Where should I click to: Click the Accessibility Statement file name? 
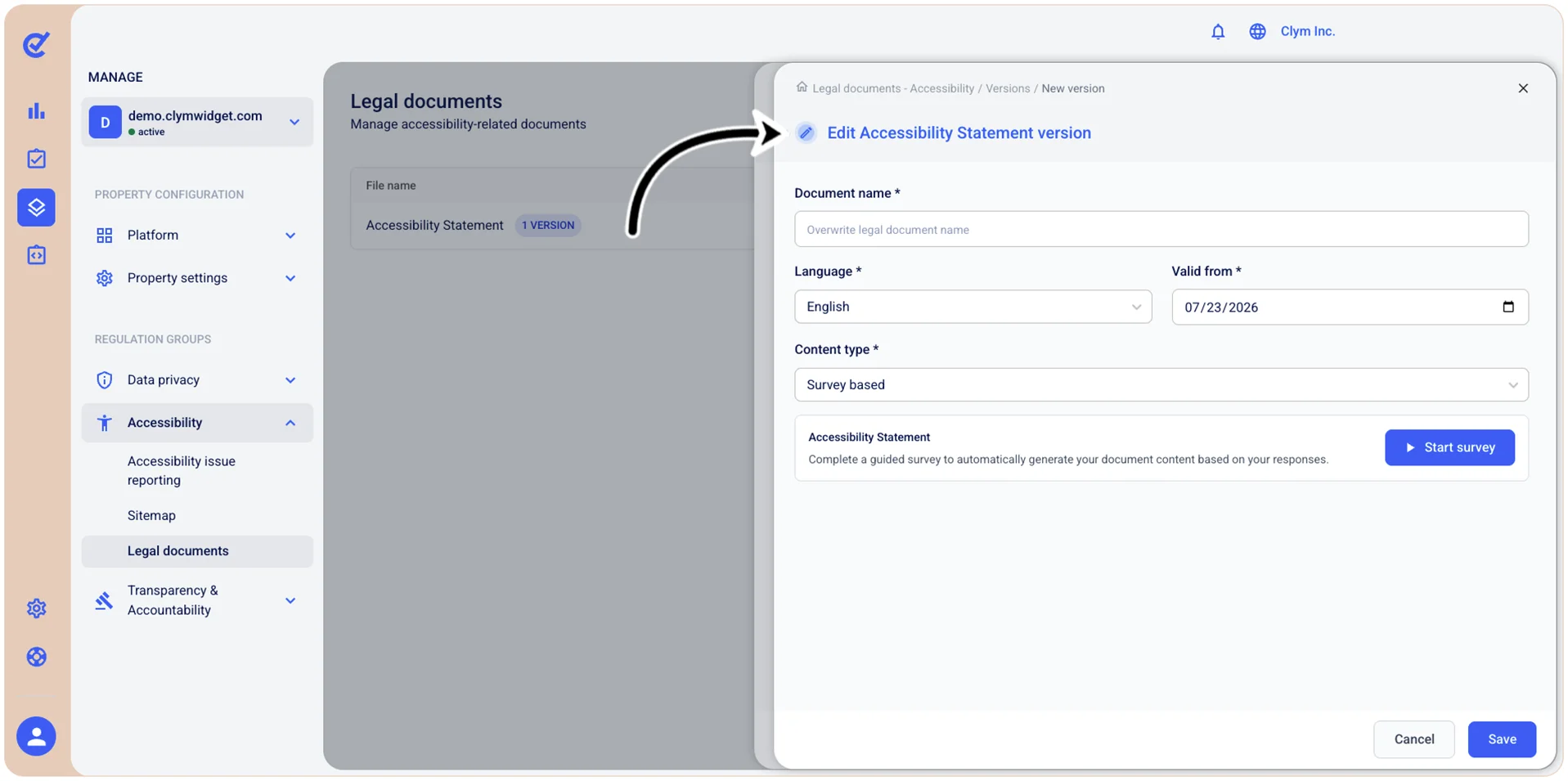(x=434, y=225)
